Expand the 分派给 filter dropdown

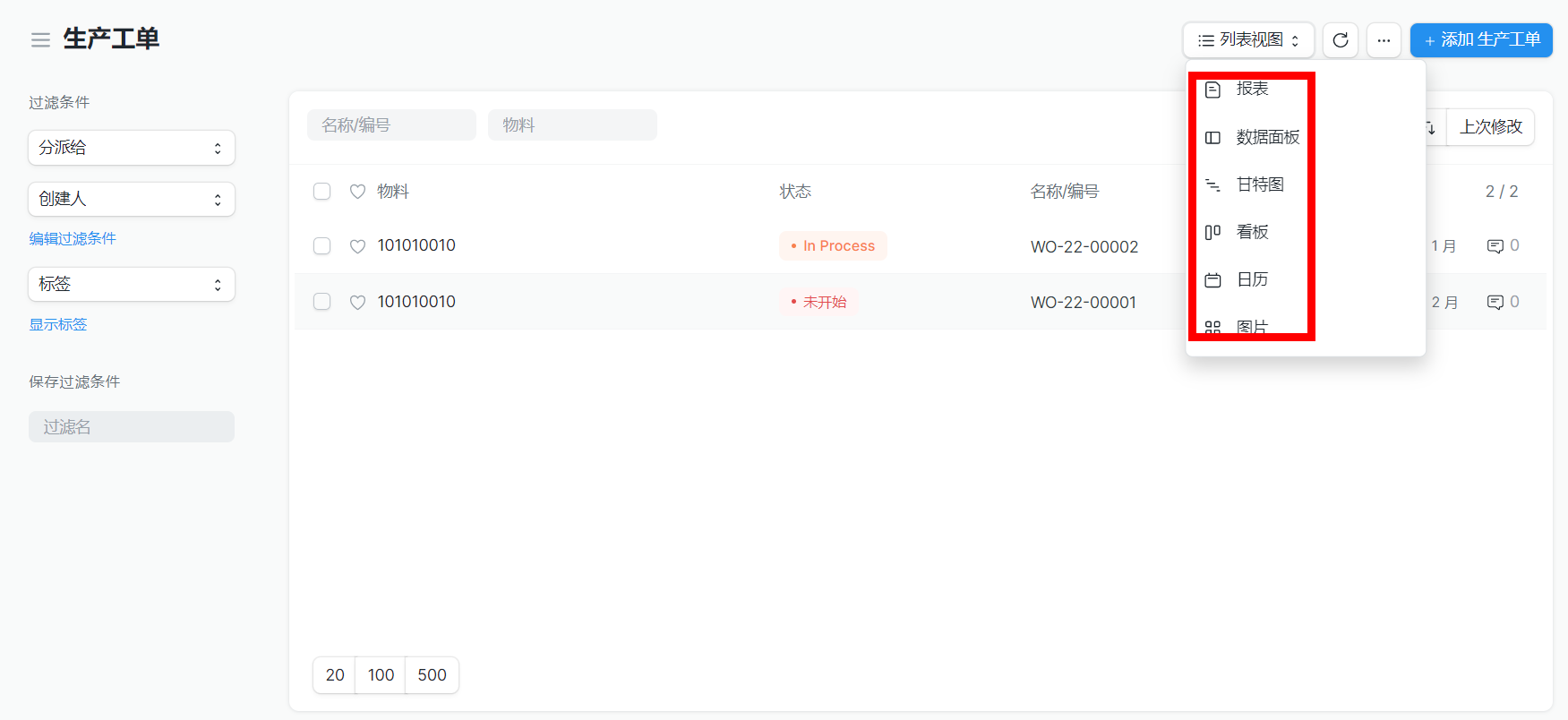tap(132, 148)
